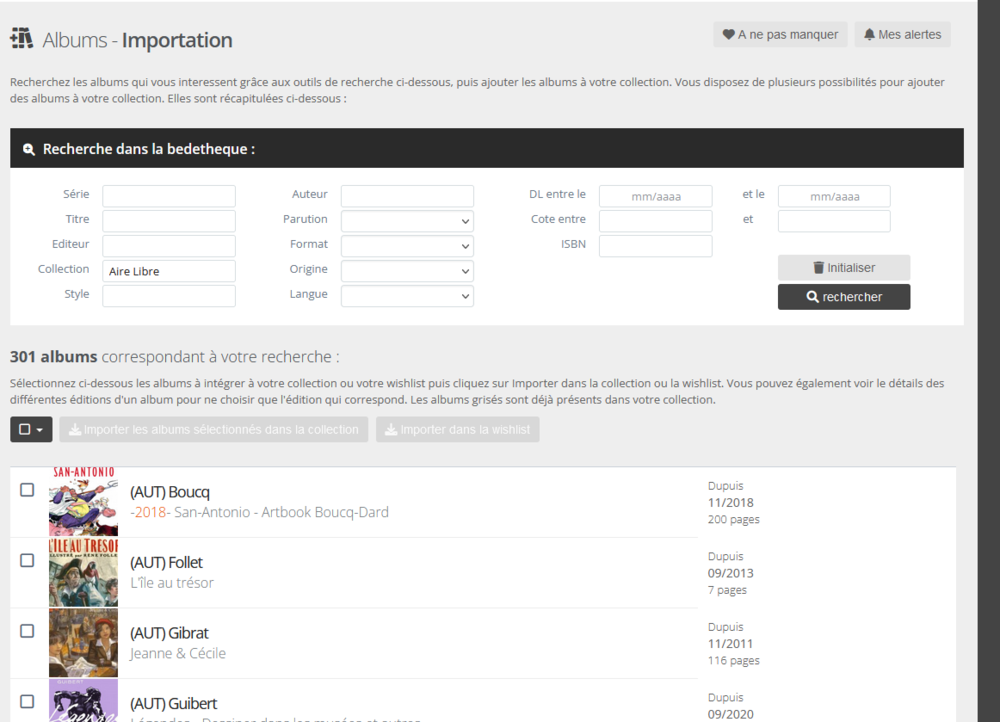
Task: Open L'île au trésor cover thumbnail
Action: (x=84, y=572)
